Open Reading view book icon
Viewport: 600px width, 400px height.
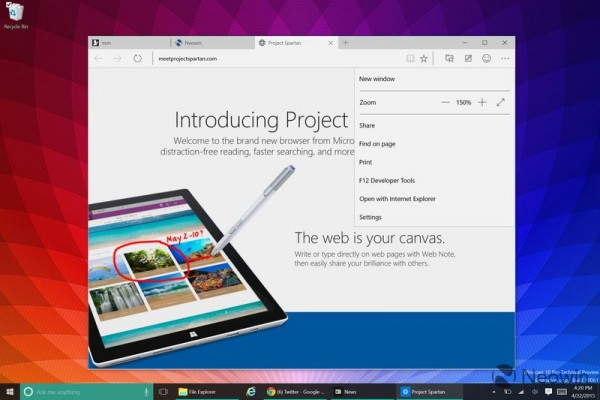click(x=410, y=59)
